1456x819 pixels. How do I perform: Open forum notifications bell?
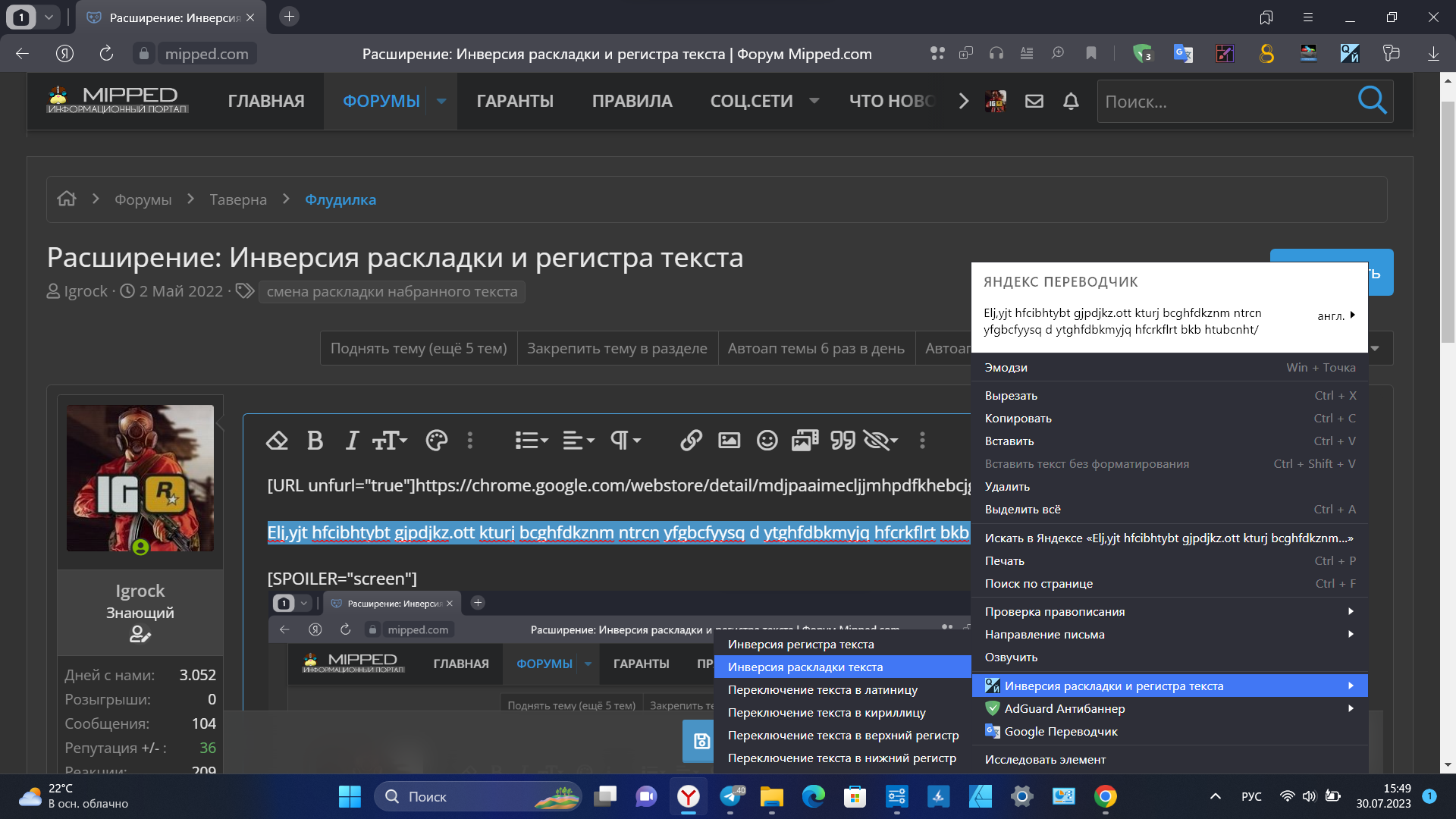1071,101
